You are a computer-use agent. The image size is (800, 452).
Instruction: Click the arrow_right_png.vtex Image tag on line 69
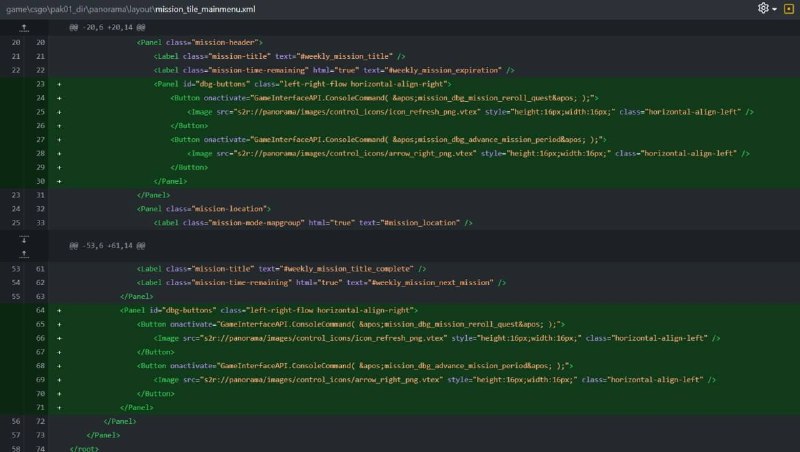pos(435,380)
